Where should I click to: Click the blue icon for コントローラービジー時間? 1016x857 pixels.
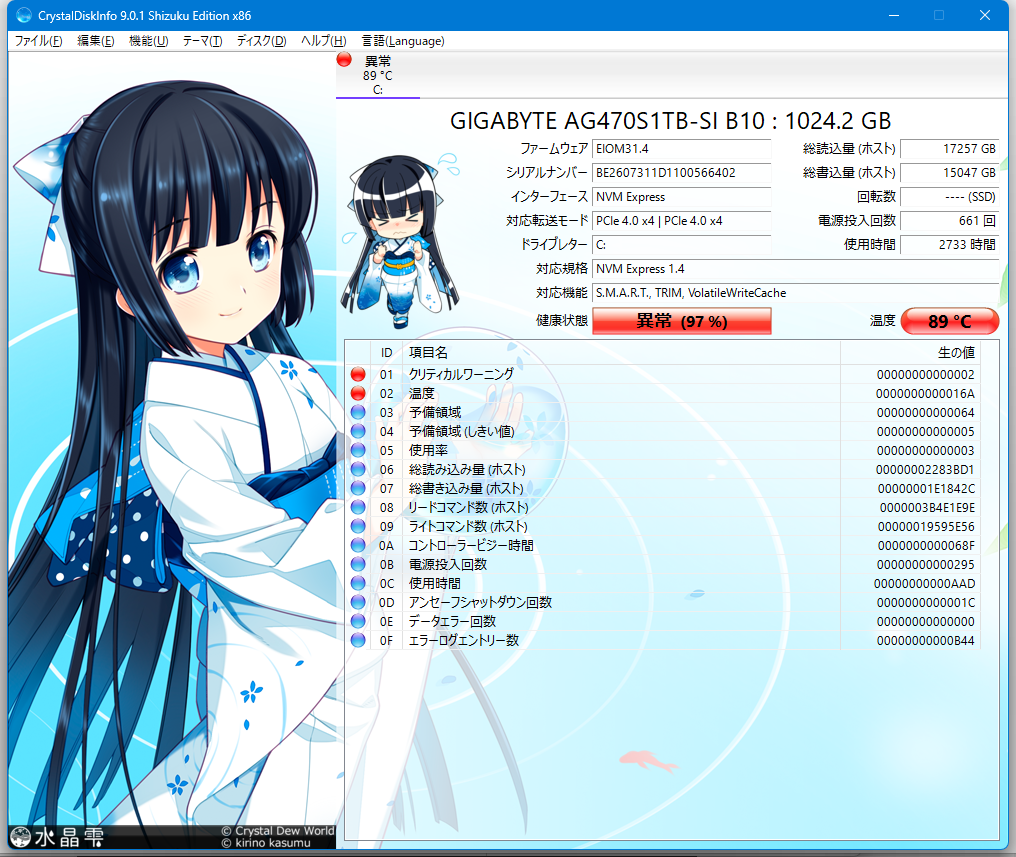(358, 545)
